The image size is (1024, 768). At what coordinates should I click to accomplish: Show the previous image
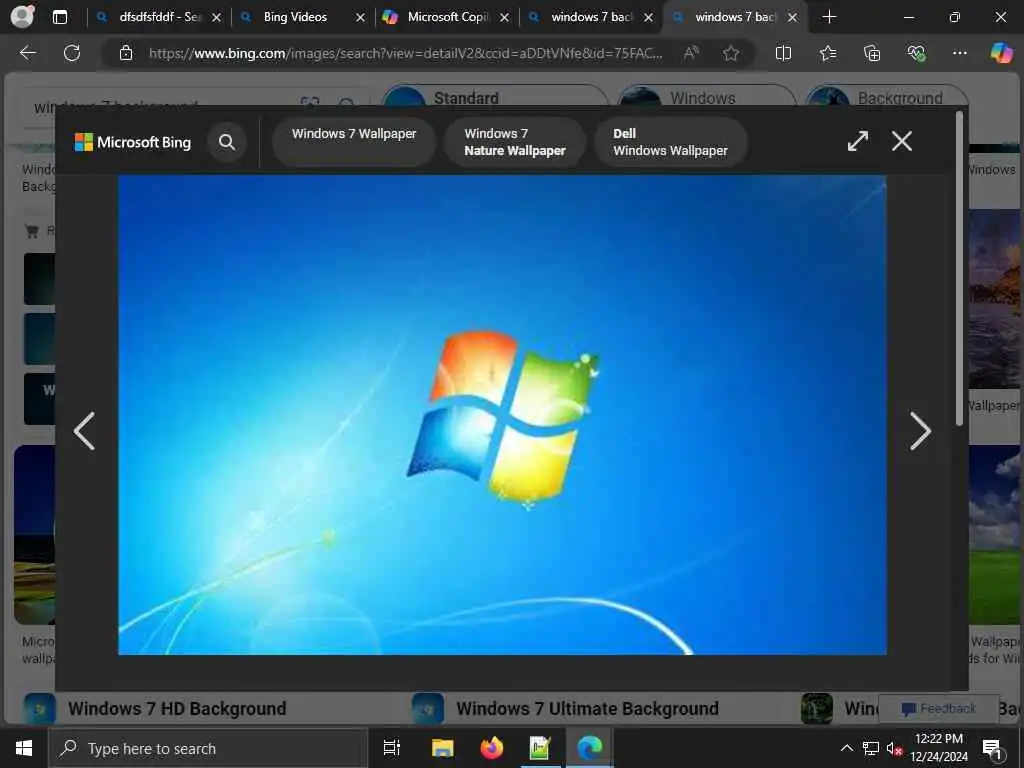(85, 431)
